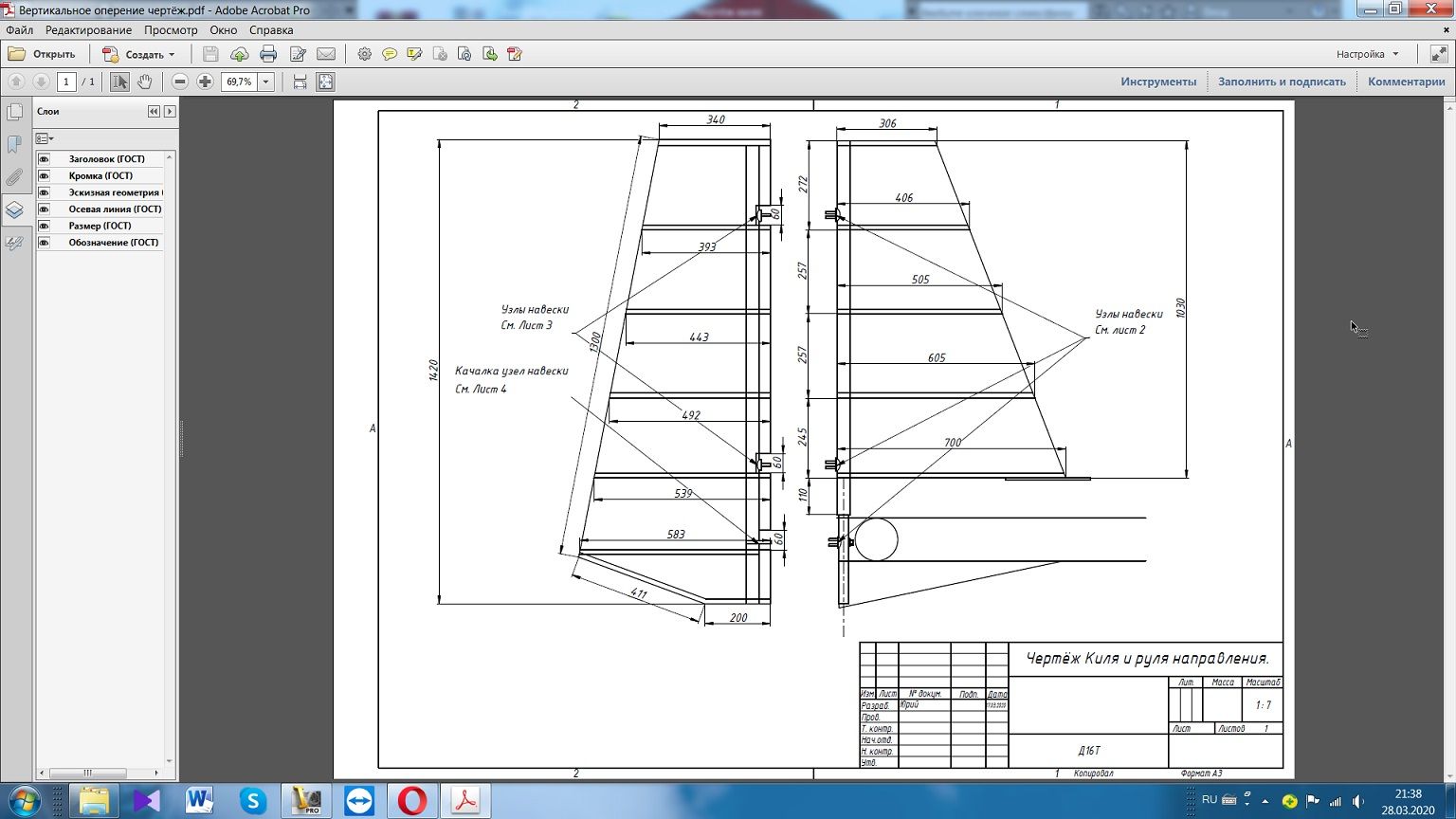Click the Add sticky note icon
The image size is (1456, 819).
[x=390, y=54]
